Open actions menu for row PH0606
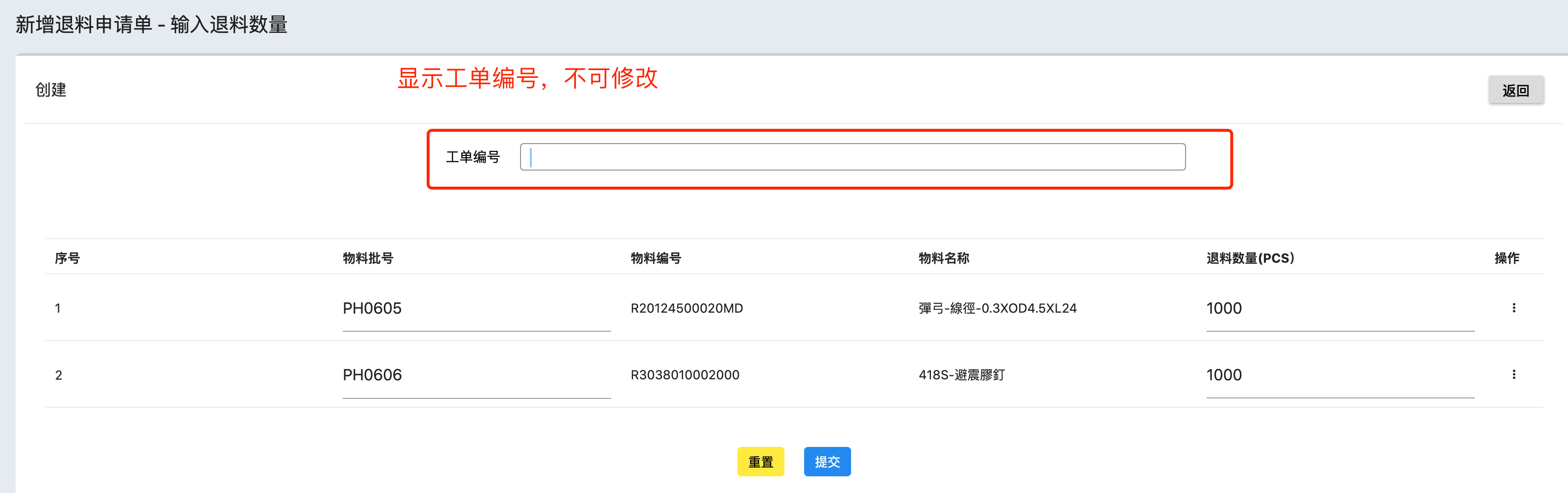1568x493 pixels. pos(1513,374)
